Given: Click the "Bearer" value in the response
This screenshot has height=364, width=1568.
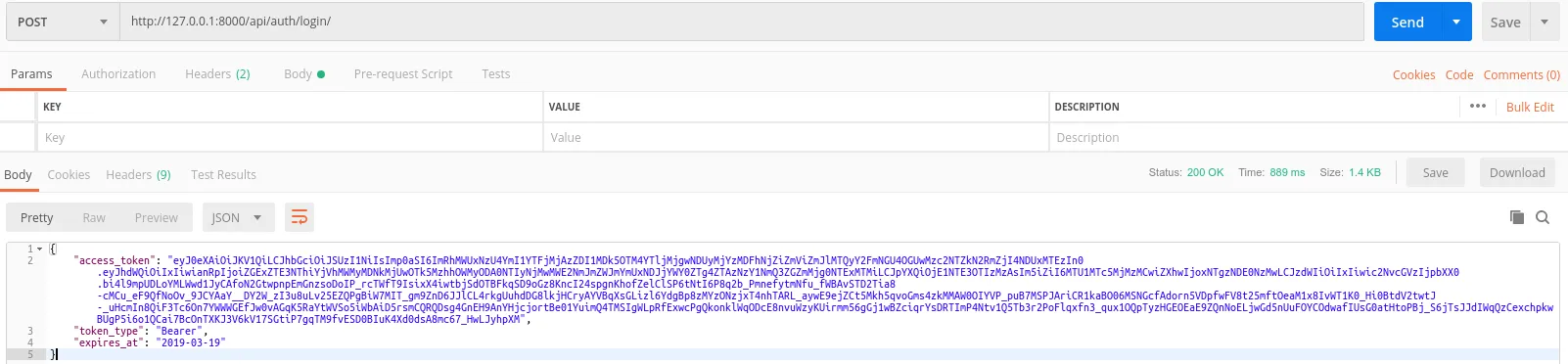Looking at the screenshot, I should 181,332.
